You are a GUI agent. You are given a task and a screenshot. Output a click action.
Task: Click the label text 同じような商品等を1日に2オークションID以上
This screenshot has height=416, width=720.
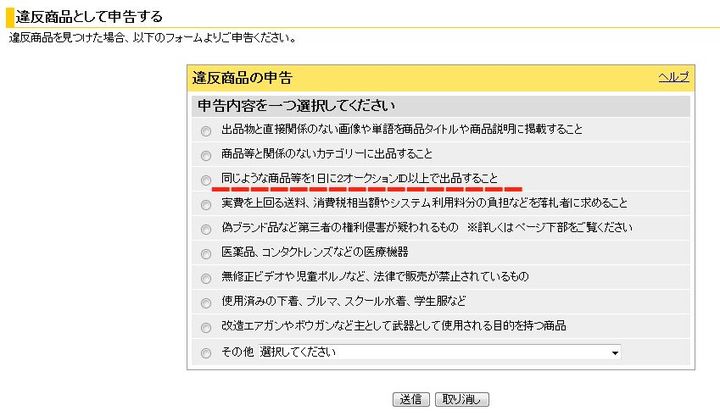pyautogui.click(x=360, y=178)
